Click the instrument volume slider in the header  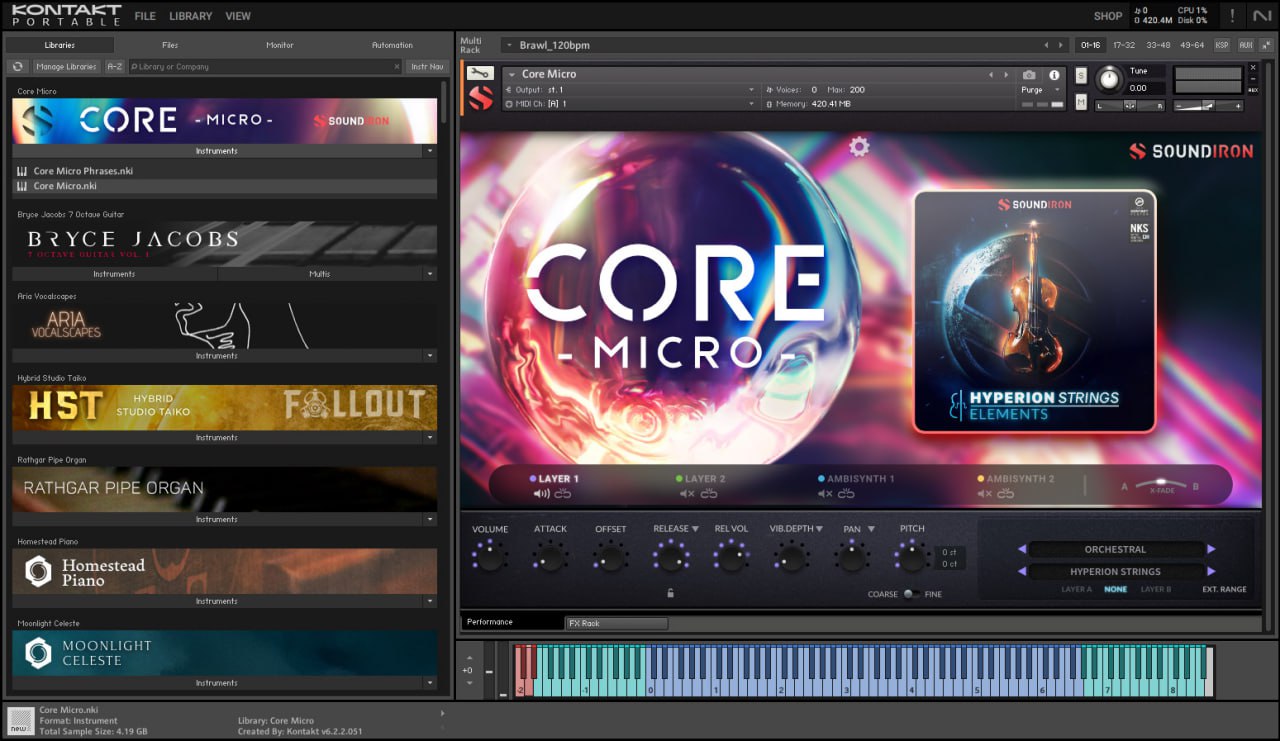click(1207, 105)
